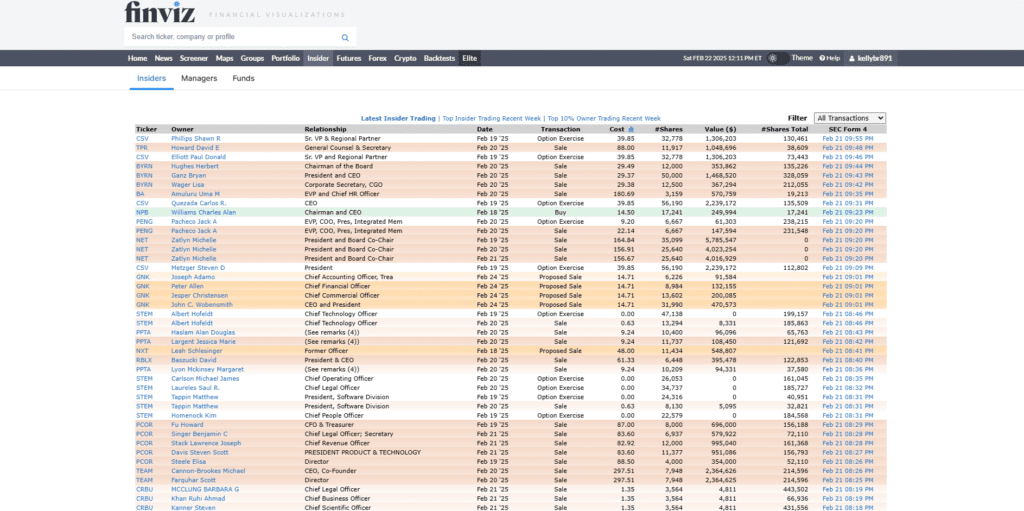Image resolution: width=1024 pixels, height=511 pixels.
Task: Open owner Elliott Paul Donald
Action: (x=199, y=157)
